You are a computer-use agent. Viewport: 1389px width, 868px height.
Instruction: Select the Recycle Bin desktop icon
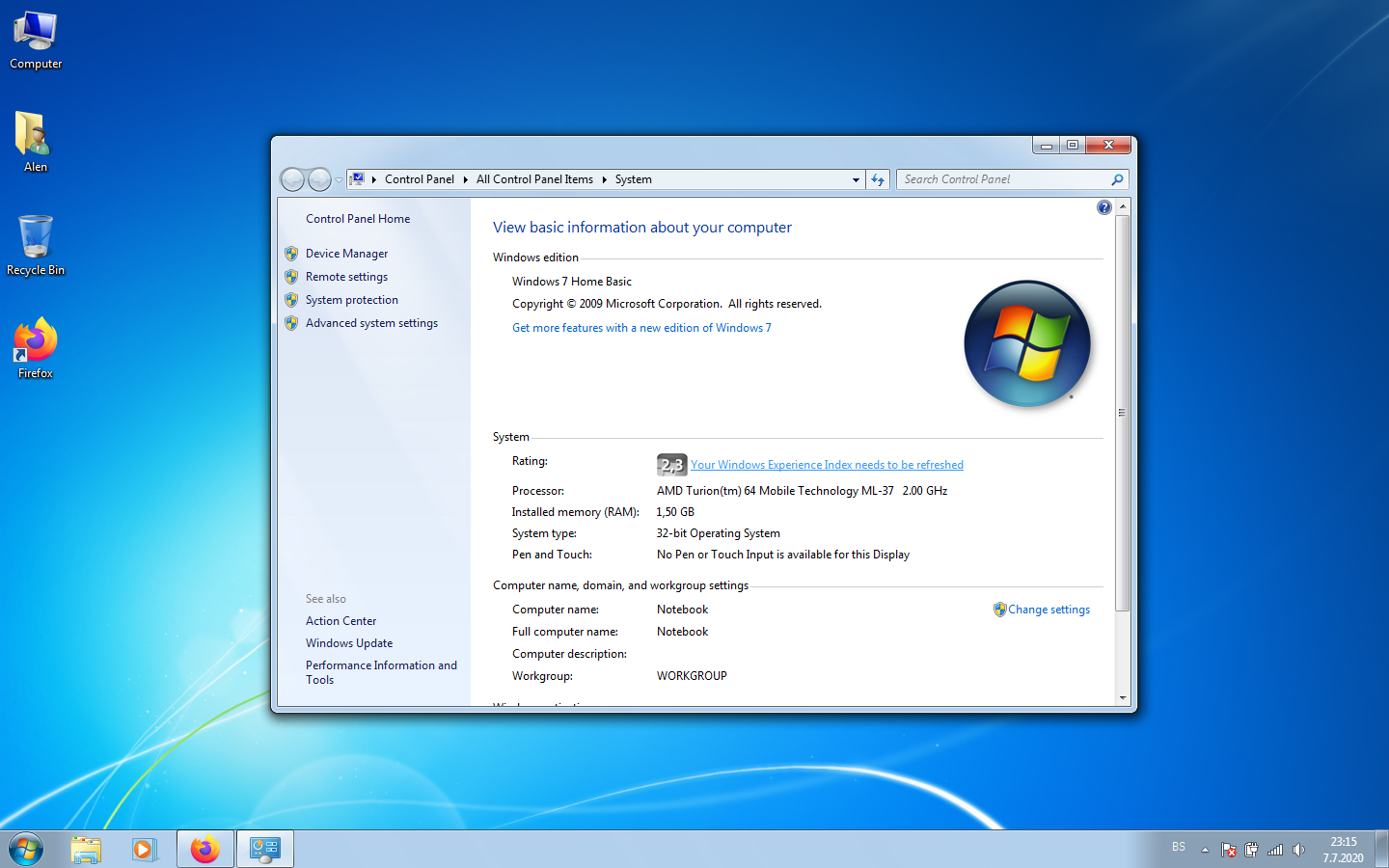click(x=36, y=246)
